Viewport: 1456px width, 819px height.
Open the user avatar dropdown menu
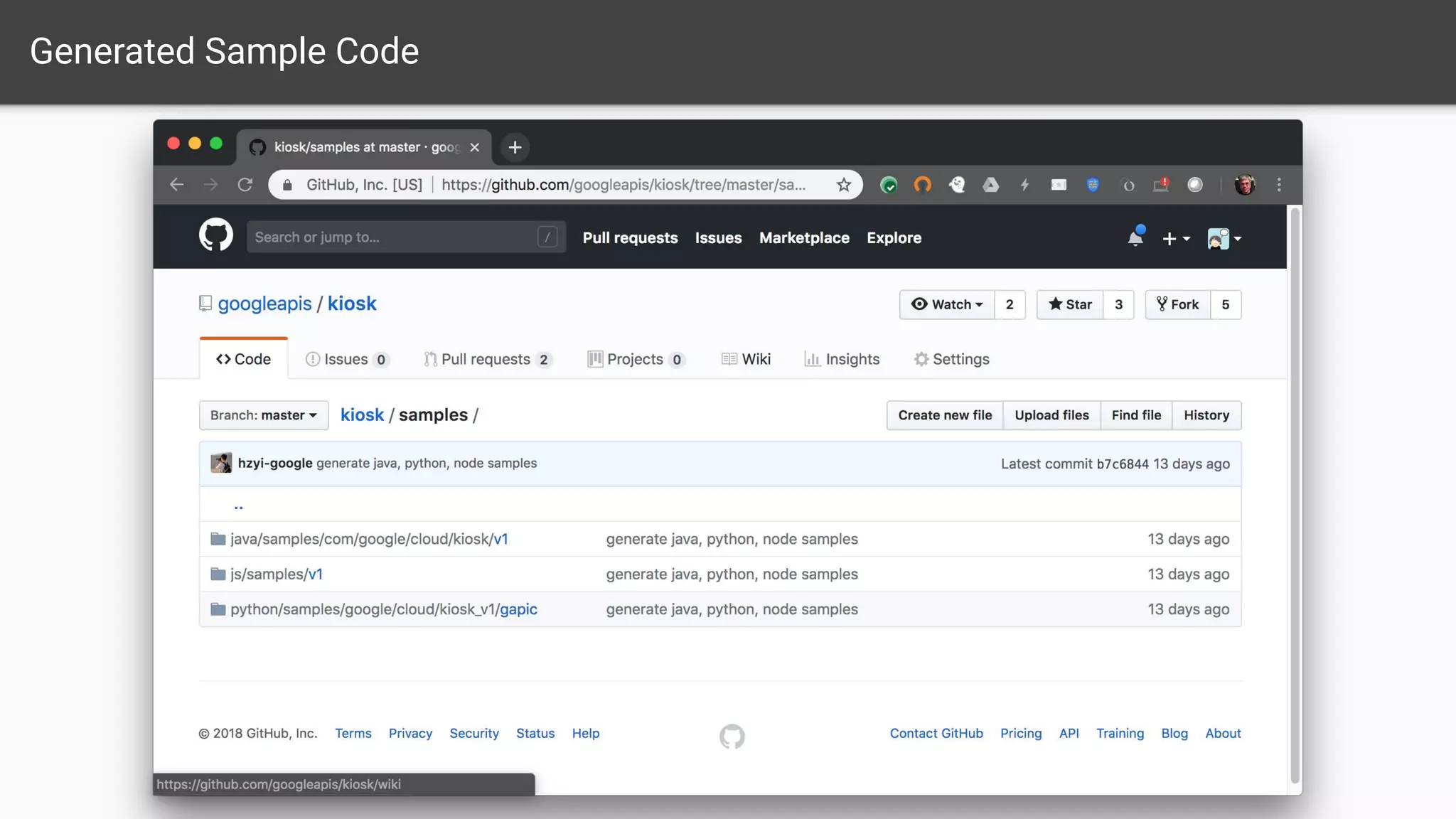point(1224,239)
